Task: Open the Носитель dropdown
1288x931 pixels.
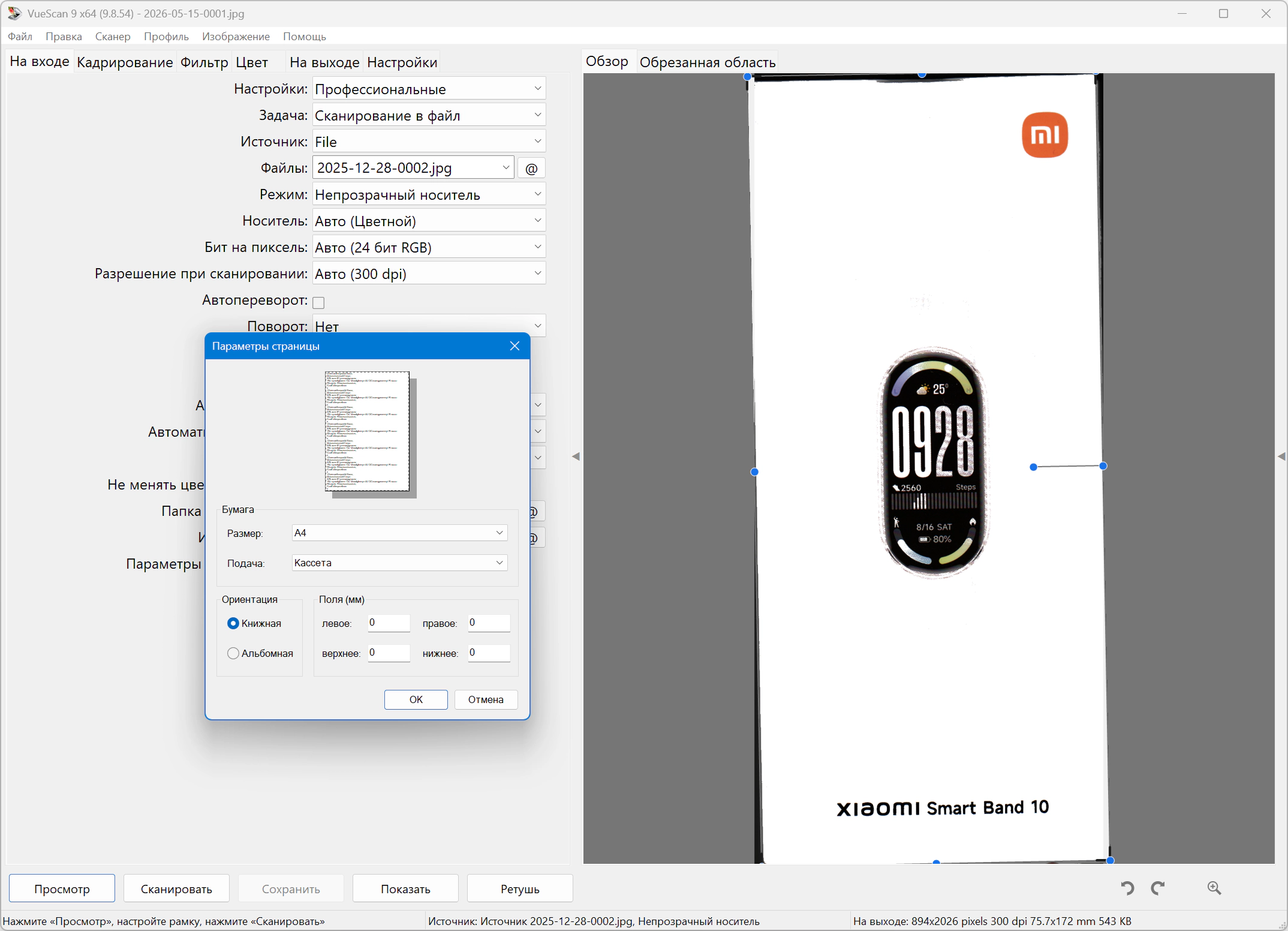Action: (x=429, y=221)
